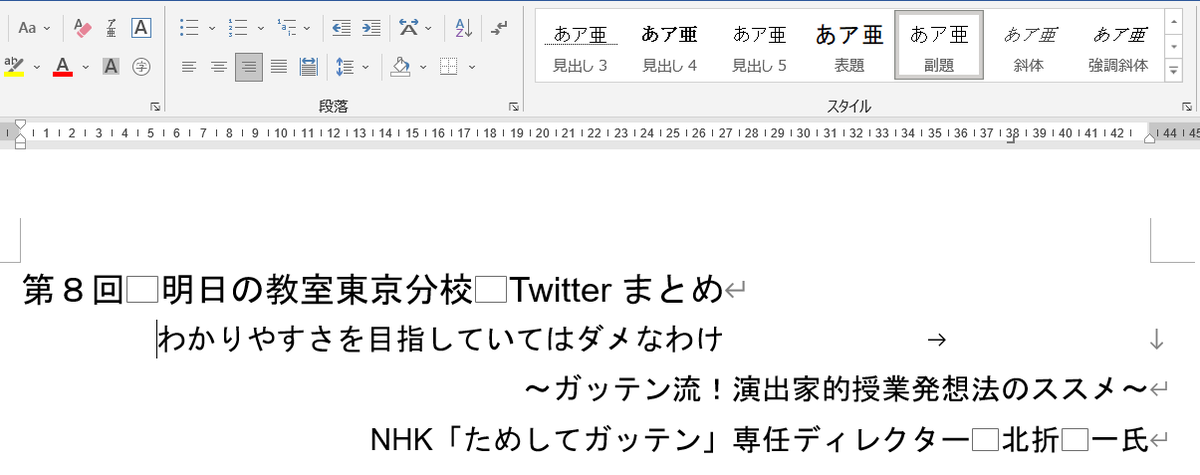
Task: Click the phonetic guide (ruby) icon
Action: point(112,27)
